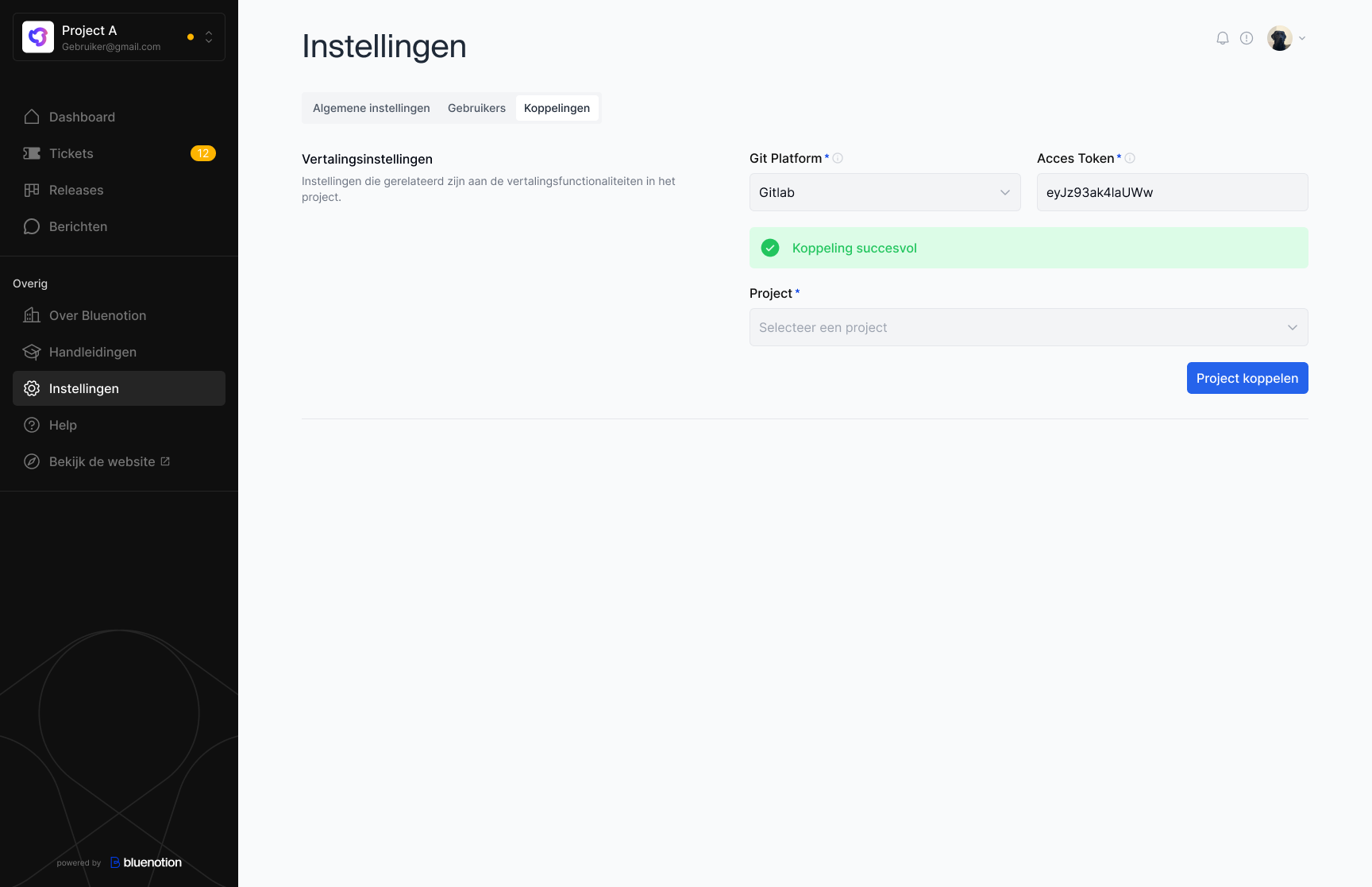Open the Help page
The height and width of the screenshot is (887, 1372).
(x=63, y=425)
